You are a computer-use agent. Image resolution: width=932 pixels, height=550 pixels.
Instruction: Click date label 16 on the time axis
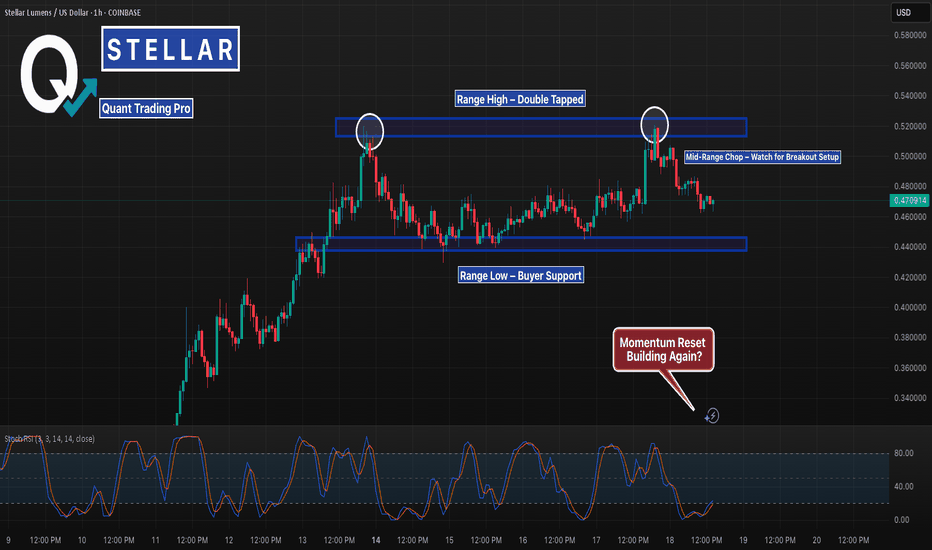(x=522, y=540)
